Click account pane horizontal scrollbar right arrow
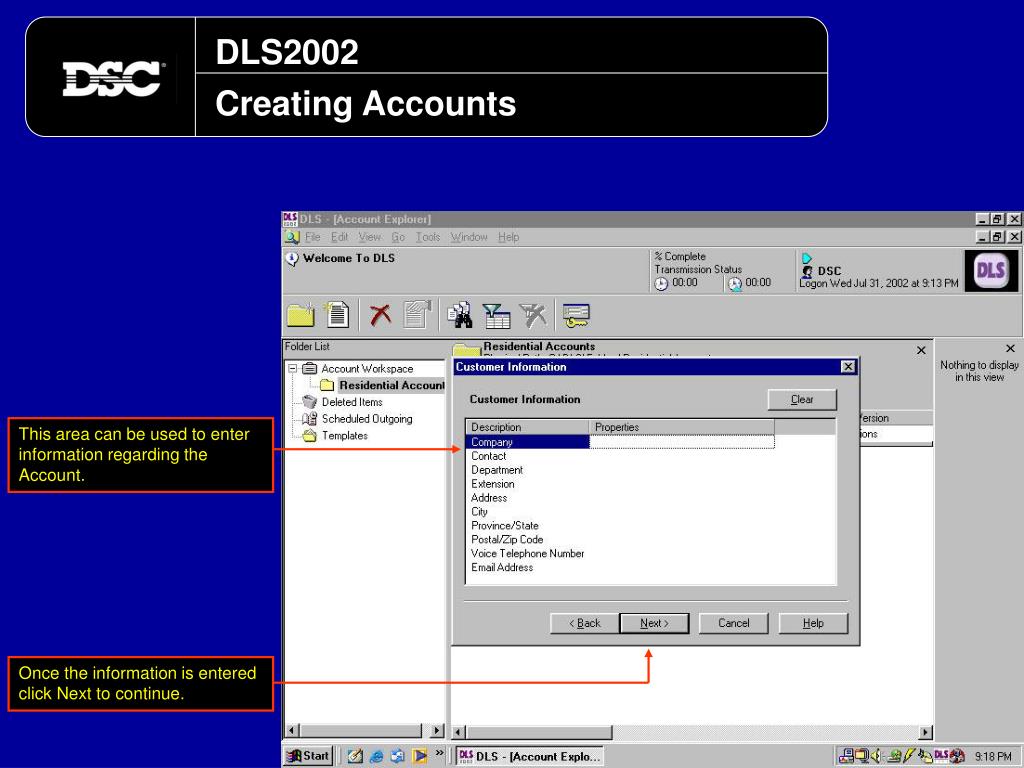Image resolution: width=1024 pixels, height=768 pixels. click(x=925, y=732)
